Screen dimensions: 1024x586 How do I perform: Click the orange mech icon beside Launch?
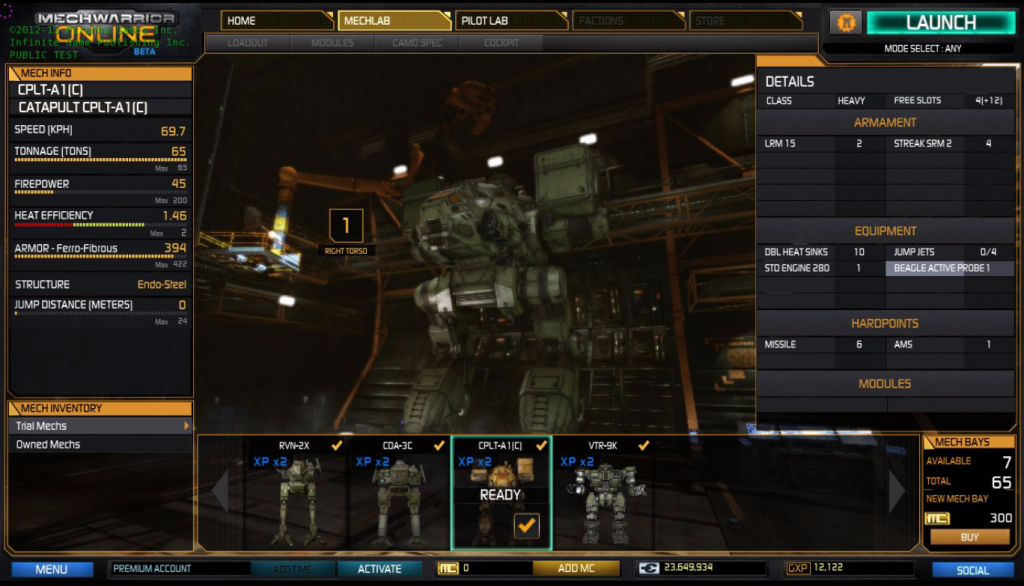pyautogui.click(x=845, y=22)
